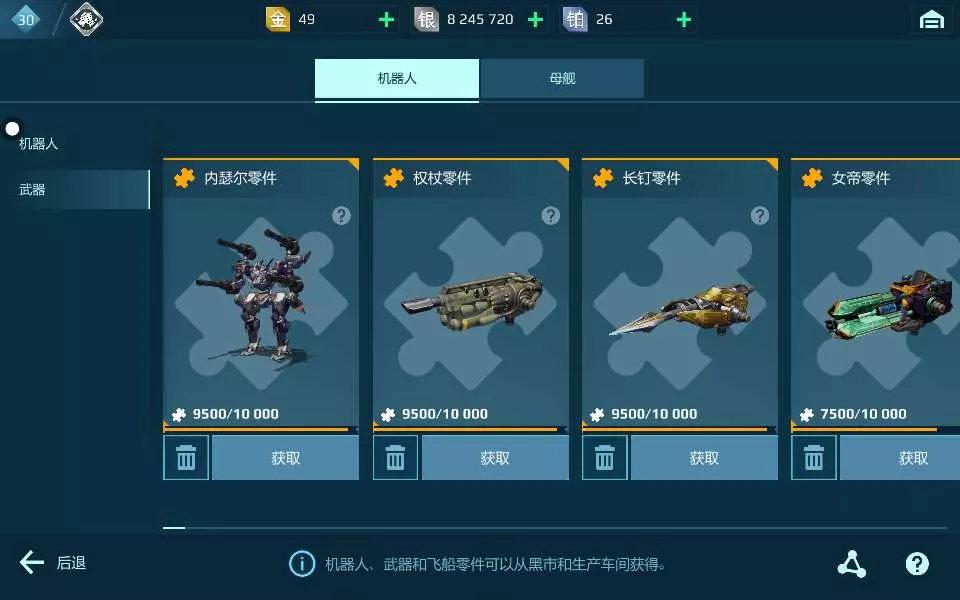This screenshot has height=600, width=960.
Task: Add platinum using its plus icon
Action: point(684,20)
